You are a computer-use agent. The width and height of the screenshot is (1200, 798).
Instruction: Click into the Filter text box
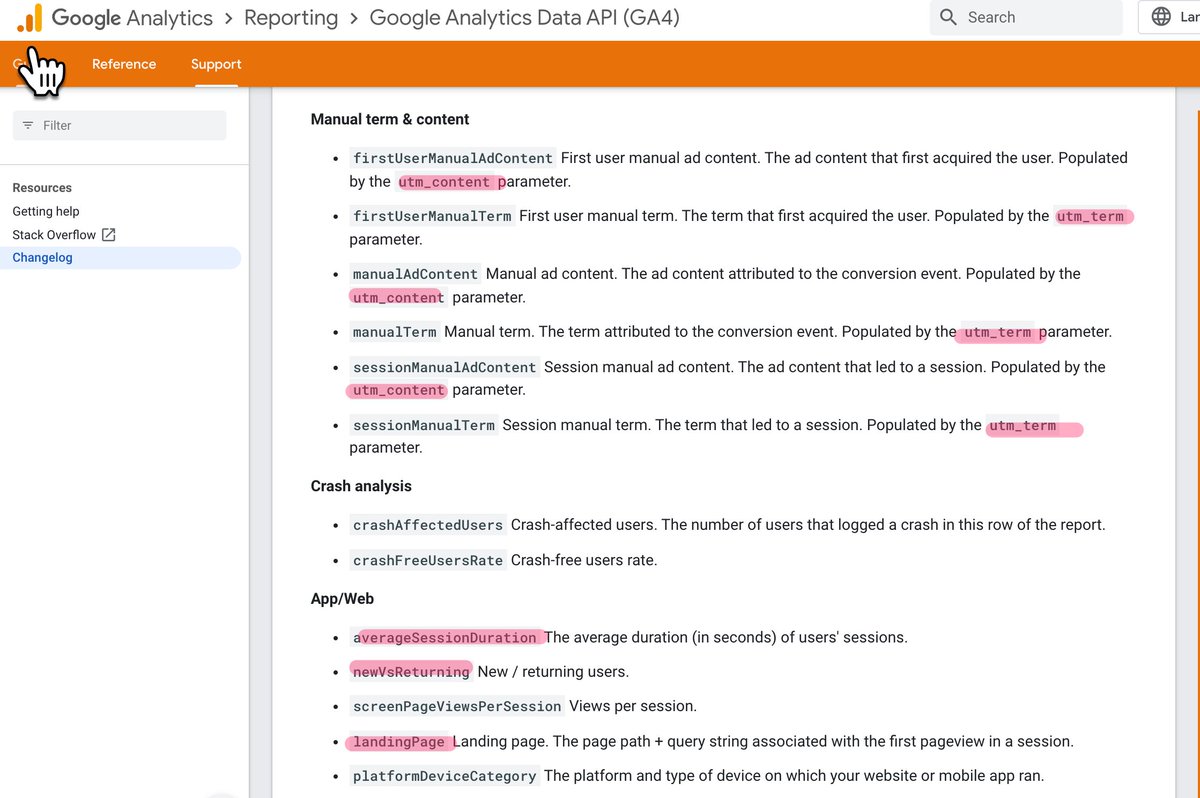coord(119,125)
